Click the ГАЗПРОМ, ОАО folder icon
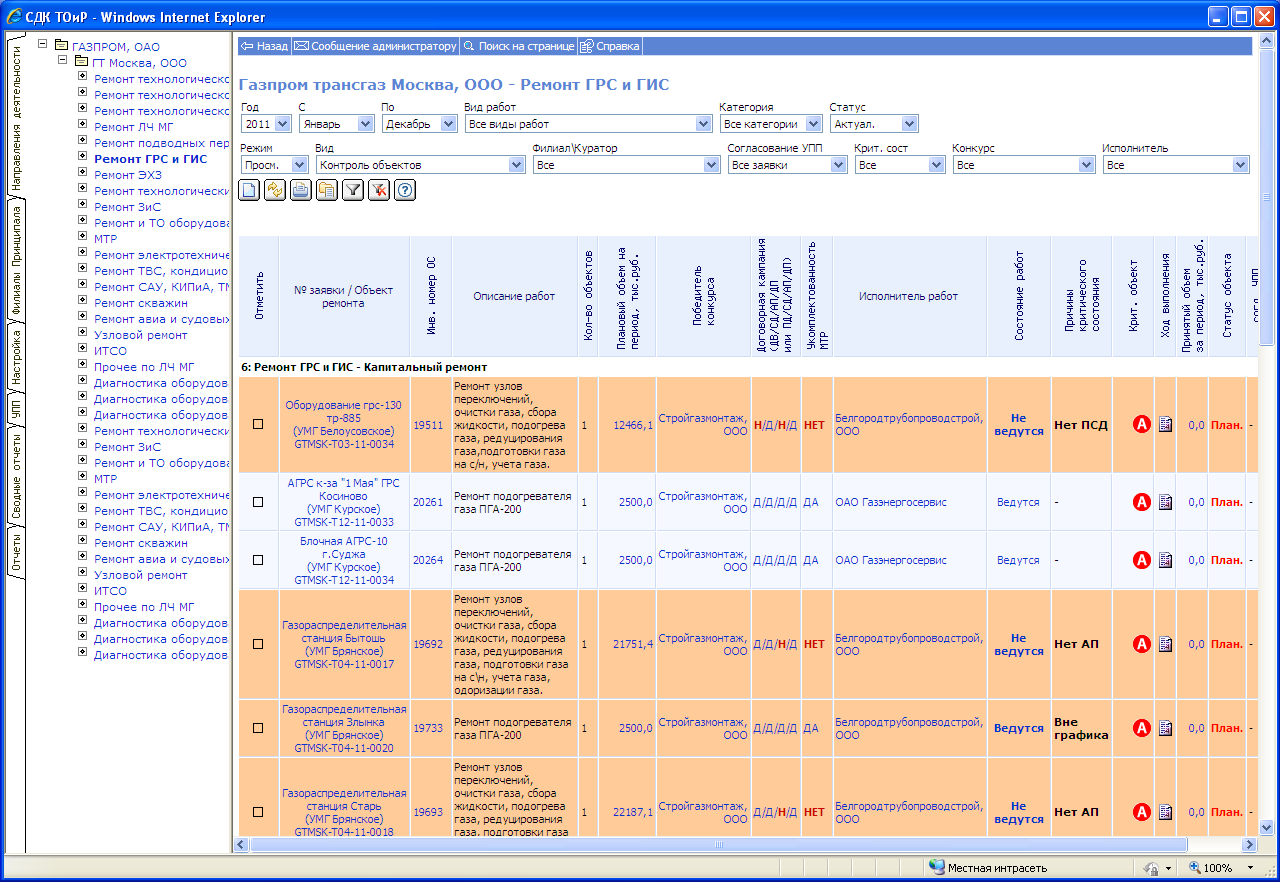1280x882 pixels. pos(61,46)
